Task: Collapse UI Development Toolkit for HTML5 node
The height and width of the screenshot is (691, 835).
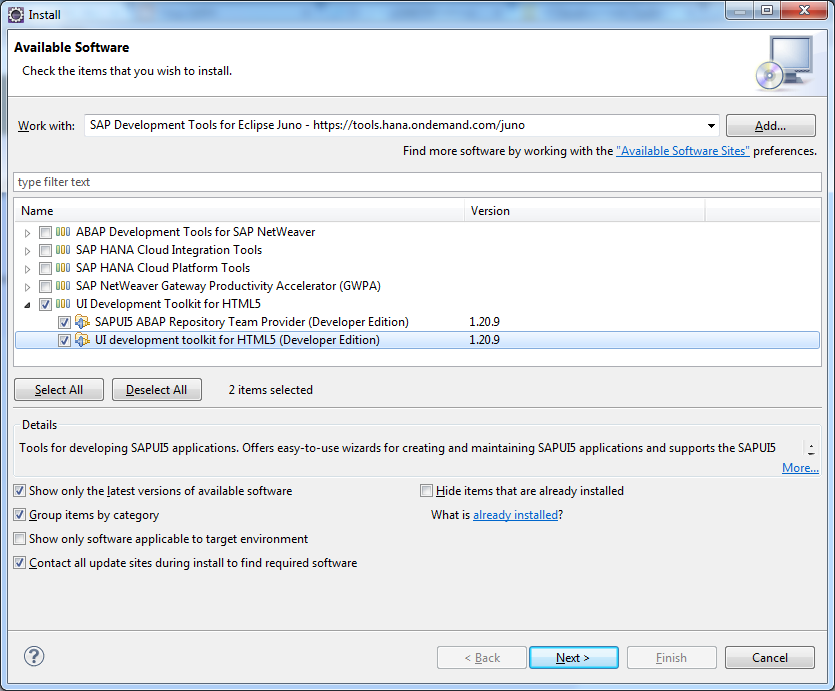Action: 27,305
